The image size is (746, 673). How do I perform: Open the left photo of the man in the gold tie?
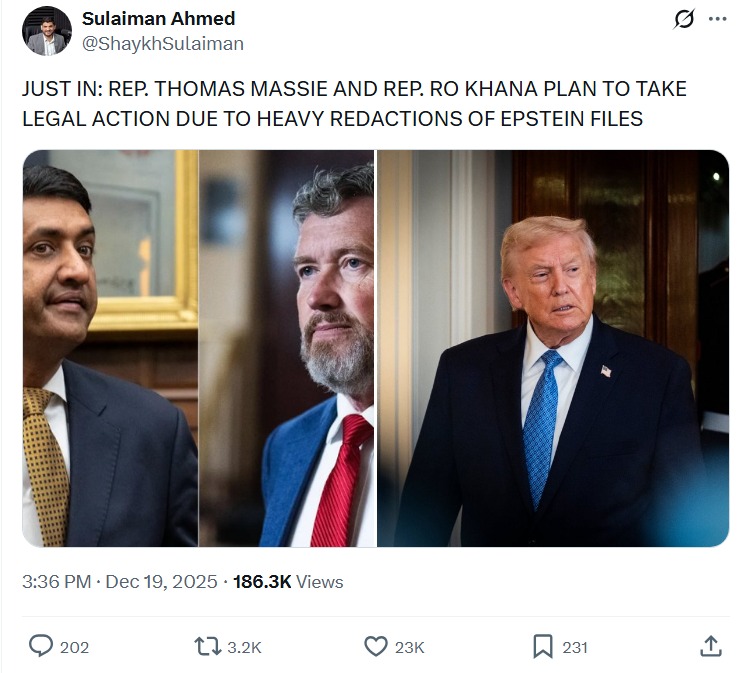(x=110, y=348)
